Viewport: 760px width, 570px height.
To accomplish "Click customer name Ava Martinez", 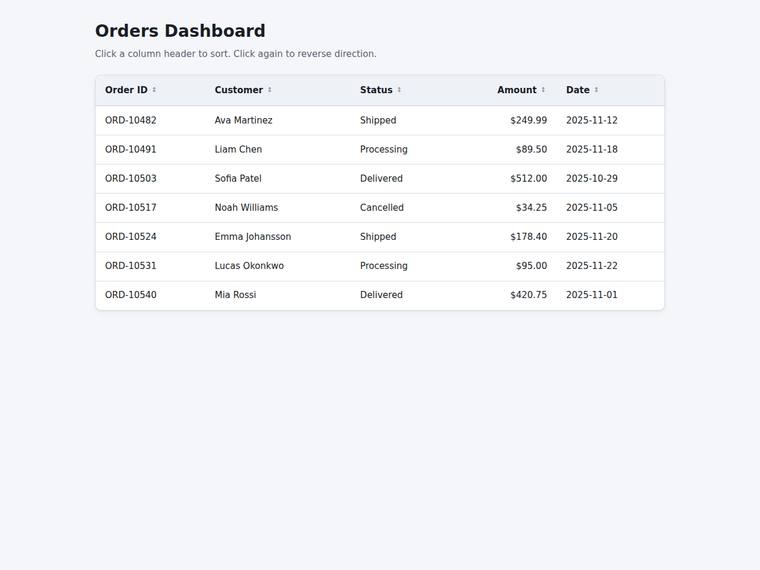I will 243,120.
